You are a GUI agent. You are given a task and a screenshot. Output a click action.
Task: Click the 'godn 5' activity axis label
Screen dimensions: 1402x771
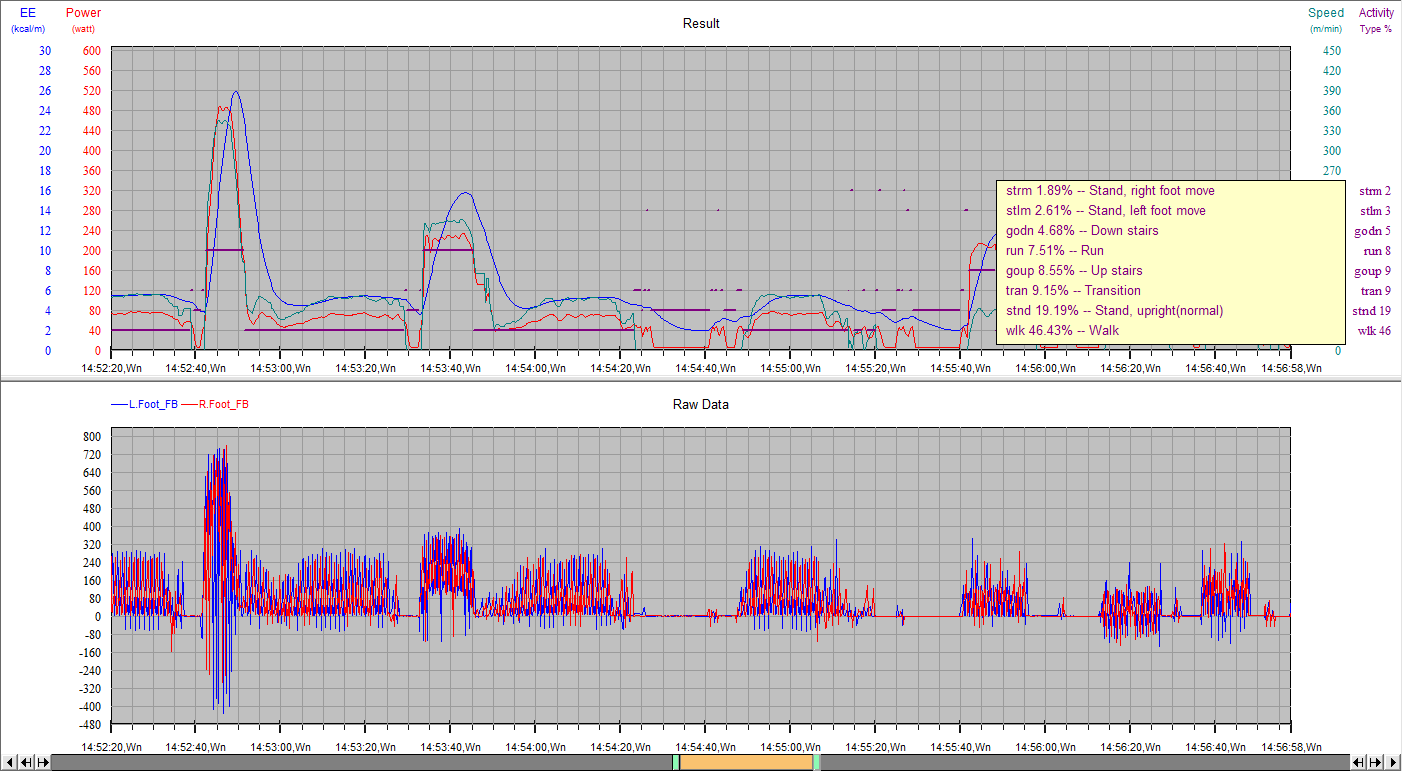pyautogui.click(x=1373, y=231)
